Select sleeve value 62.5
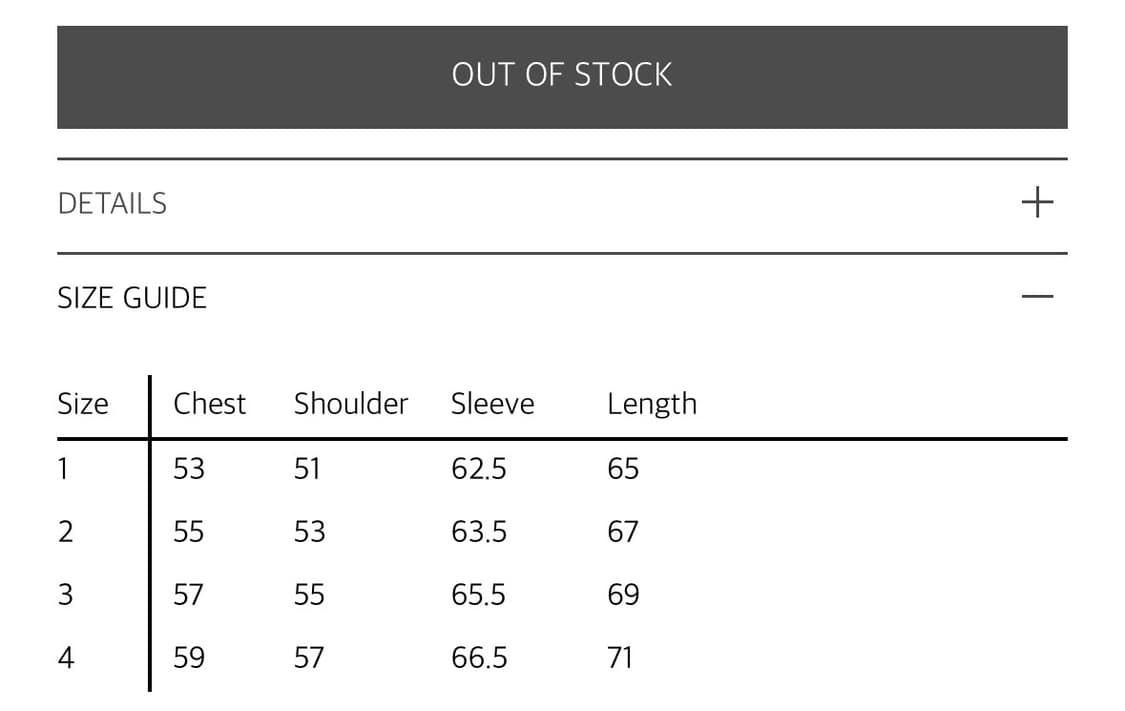This screenshot has width=1125, height=711. pyautogui.click(x=478, y=468)
